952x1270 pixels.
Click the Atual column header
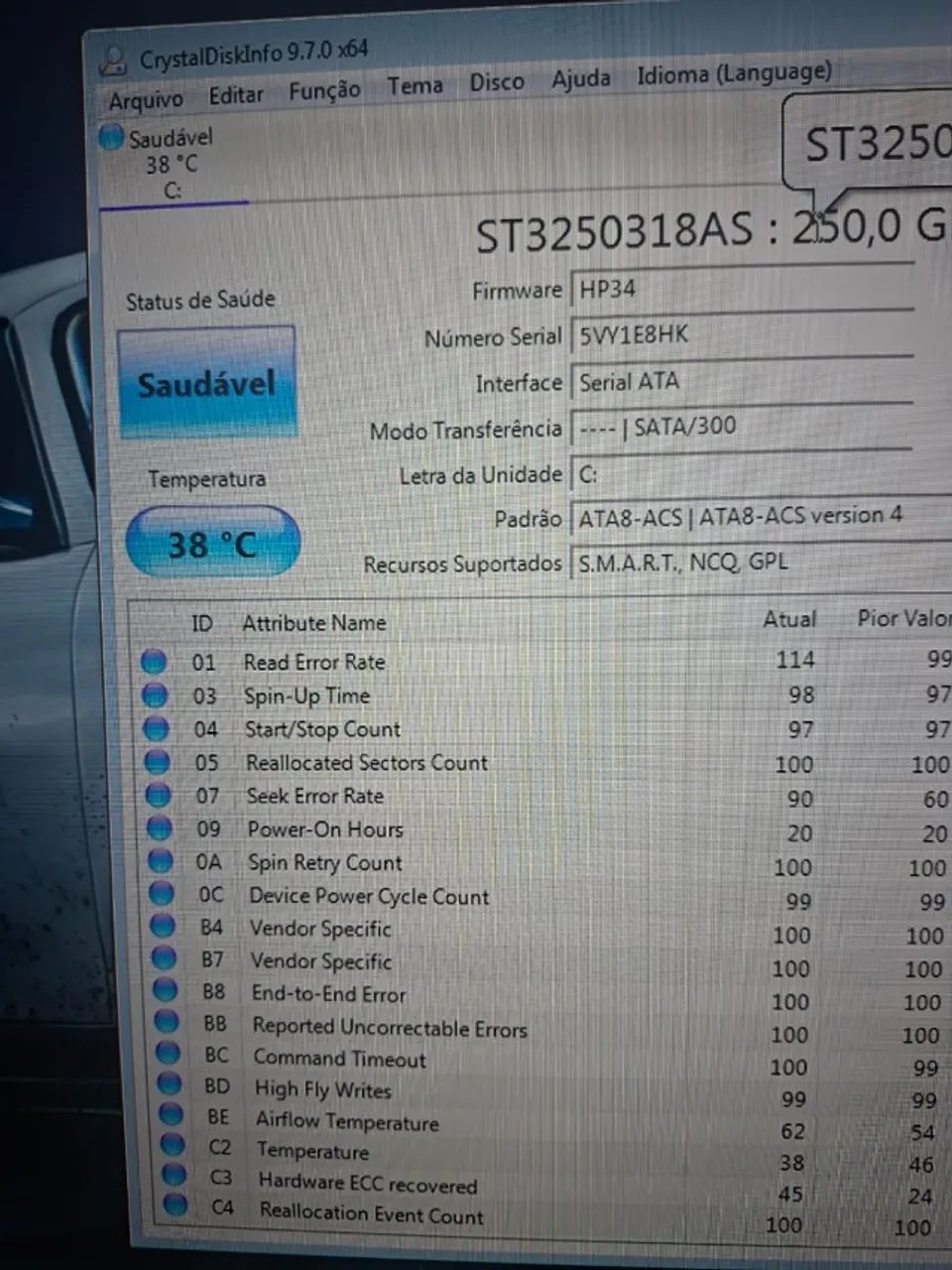tap(789, 619)
